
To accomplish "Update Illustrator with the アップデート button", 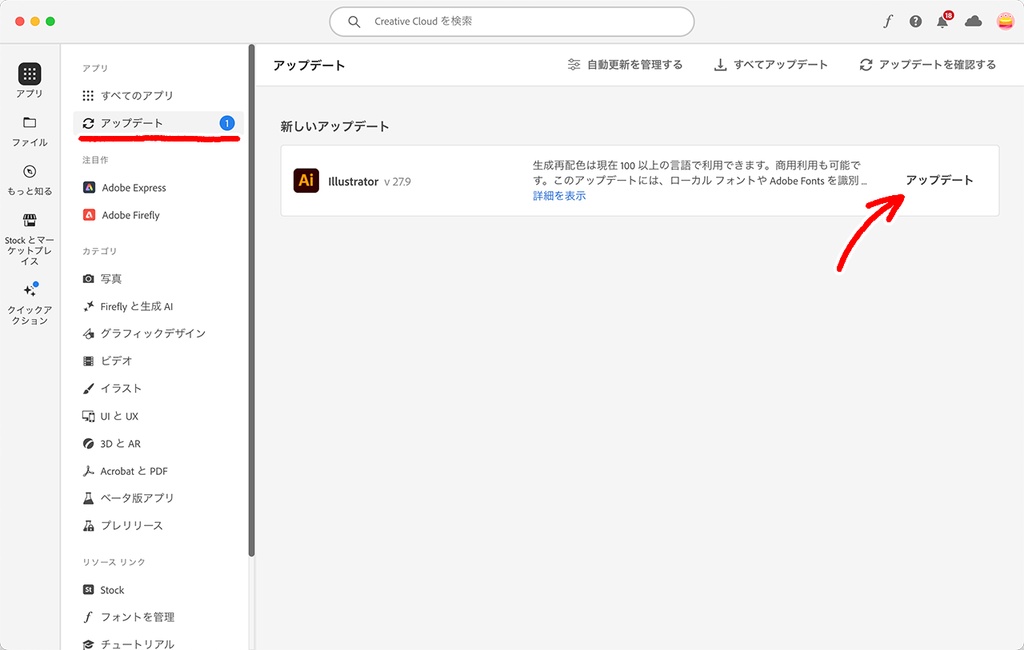I will click(x=939, y=180).
